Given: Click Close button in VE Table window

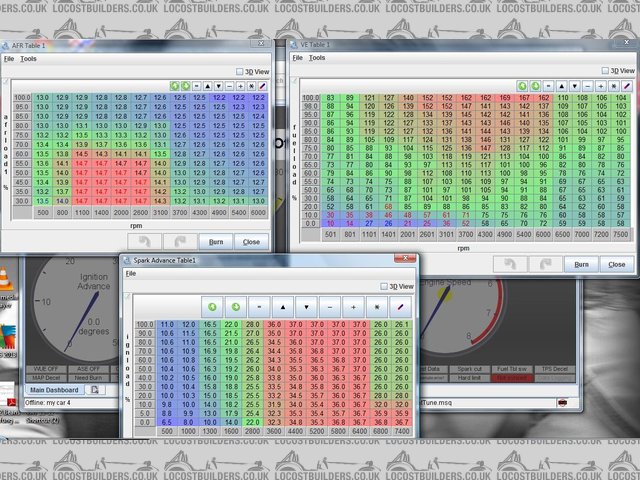Looking at the screenshot, I should coord(616,265).
